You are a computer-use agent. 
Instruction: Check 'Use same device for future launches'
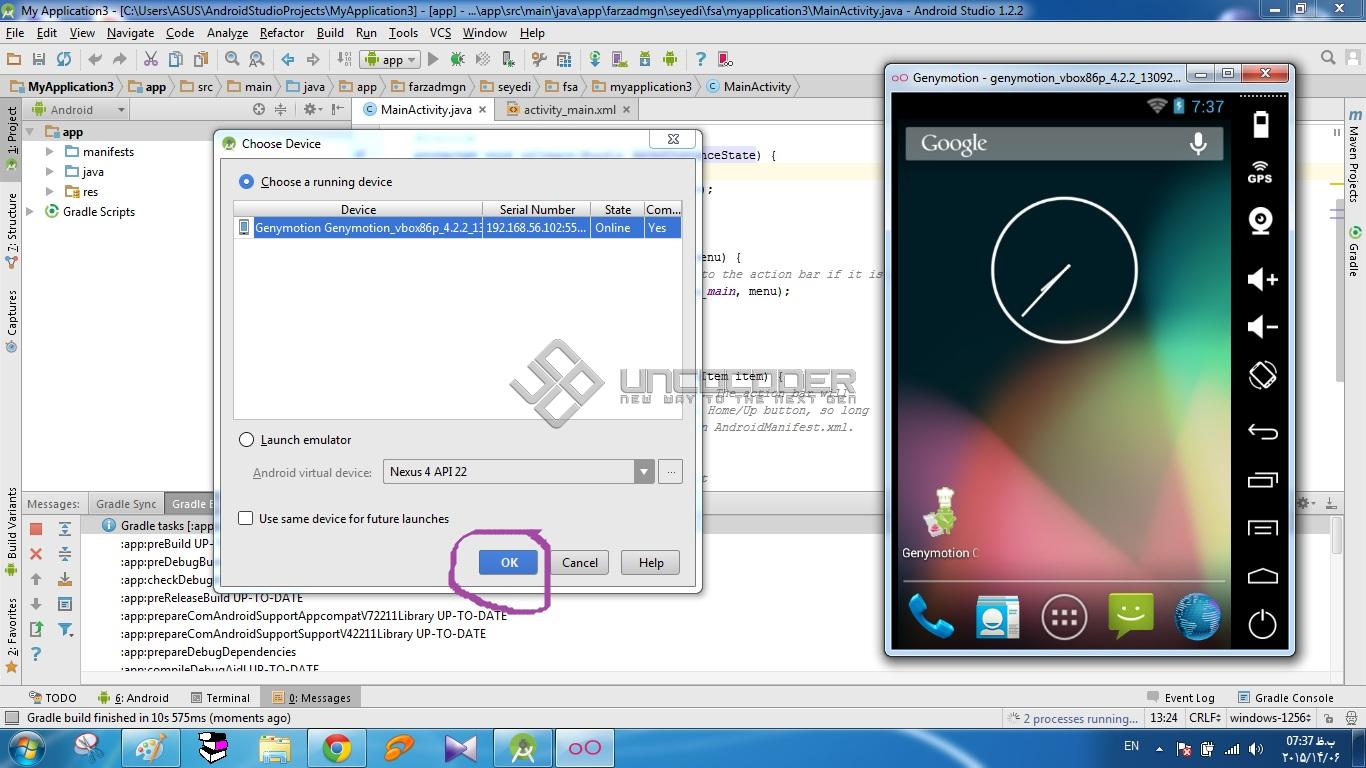point(246,518)
